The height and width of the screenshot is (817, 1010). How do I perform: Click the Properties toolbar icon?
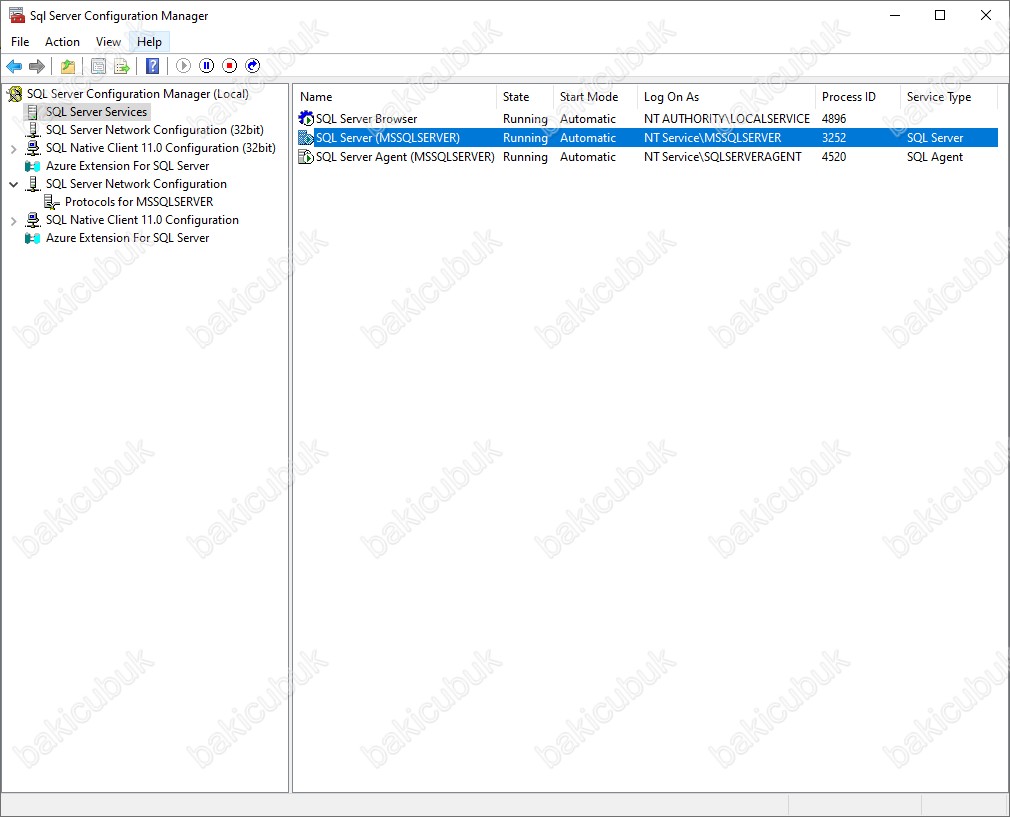[x=98, y=66]
